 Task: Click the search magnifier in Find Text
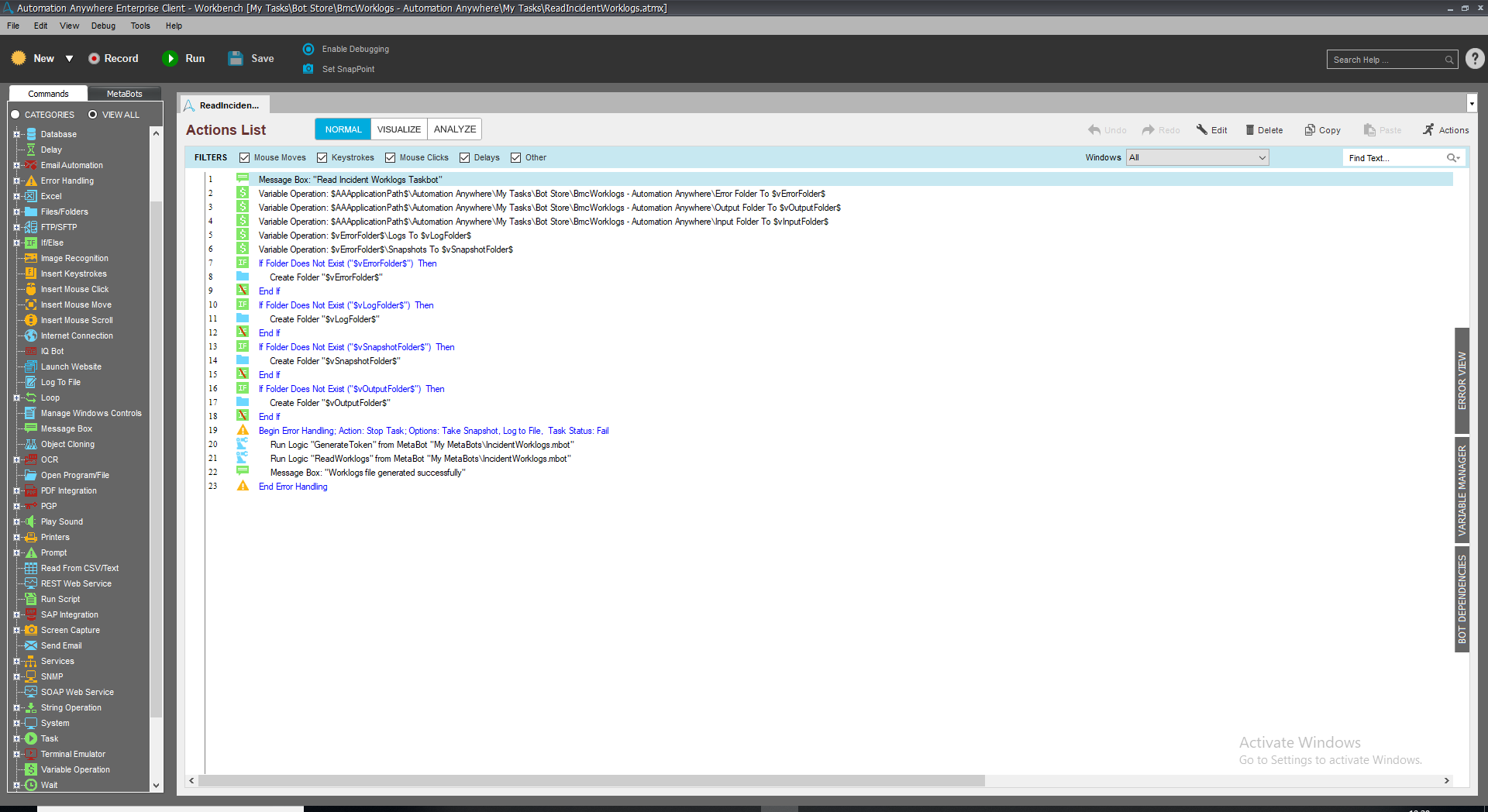click(1452, 158)
